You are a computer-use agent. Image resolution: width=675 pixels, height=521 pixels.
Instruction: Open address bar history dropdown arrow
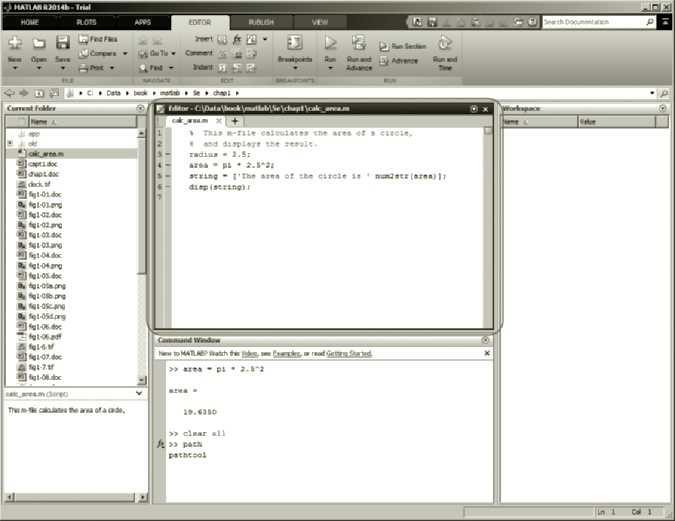[x=652, y=93]
